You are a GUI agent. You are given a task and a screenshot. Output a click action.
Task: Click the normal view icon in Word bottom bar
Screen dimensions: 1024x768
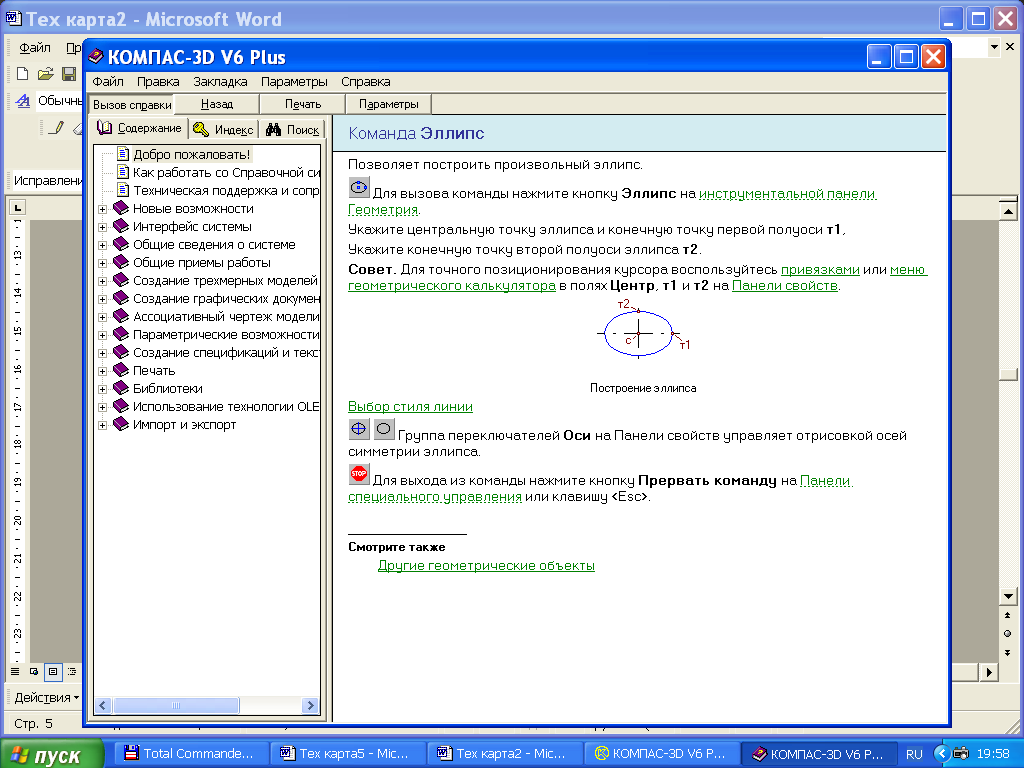pos(15,671)
